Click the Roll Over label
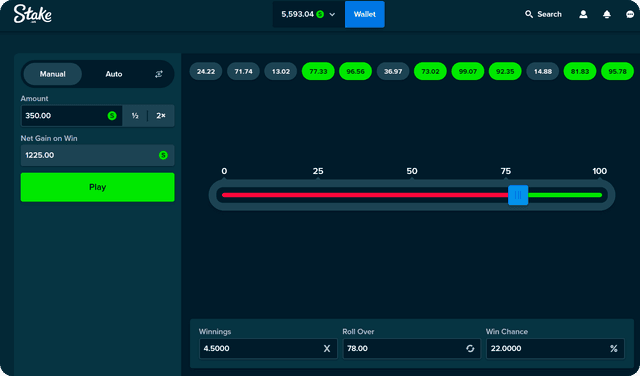 click(358, 332)
